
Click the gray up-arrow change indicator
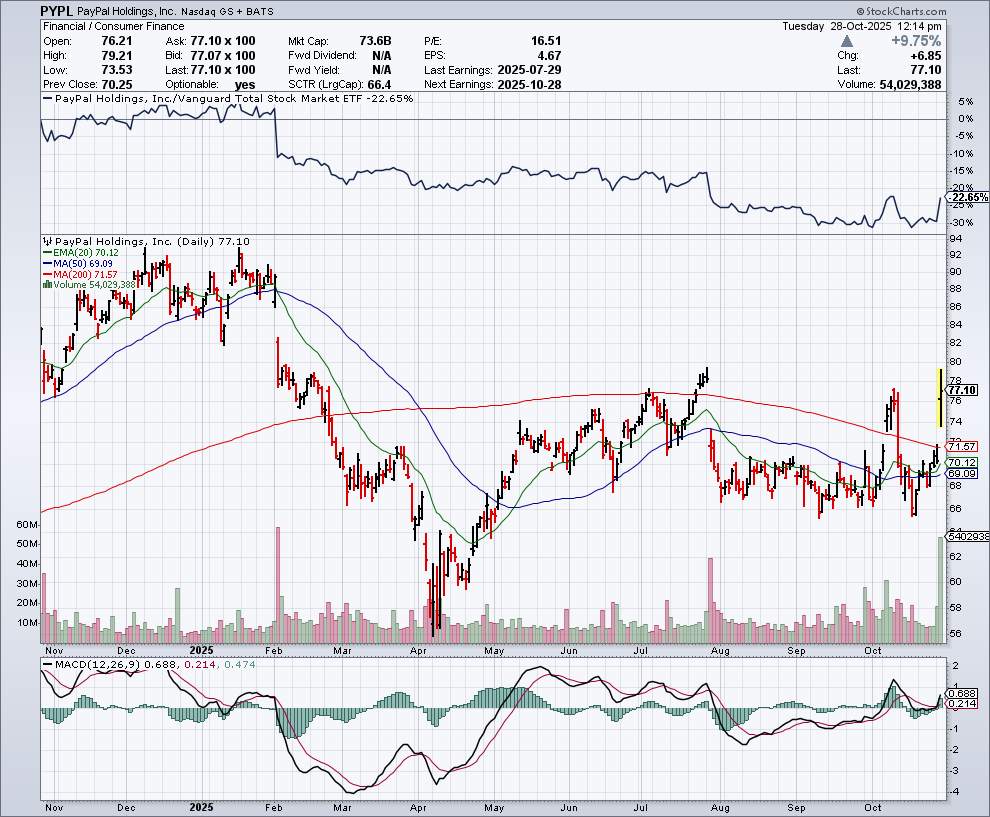pyautogui.click(x=848, y=41)
